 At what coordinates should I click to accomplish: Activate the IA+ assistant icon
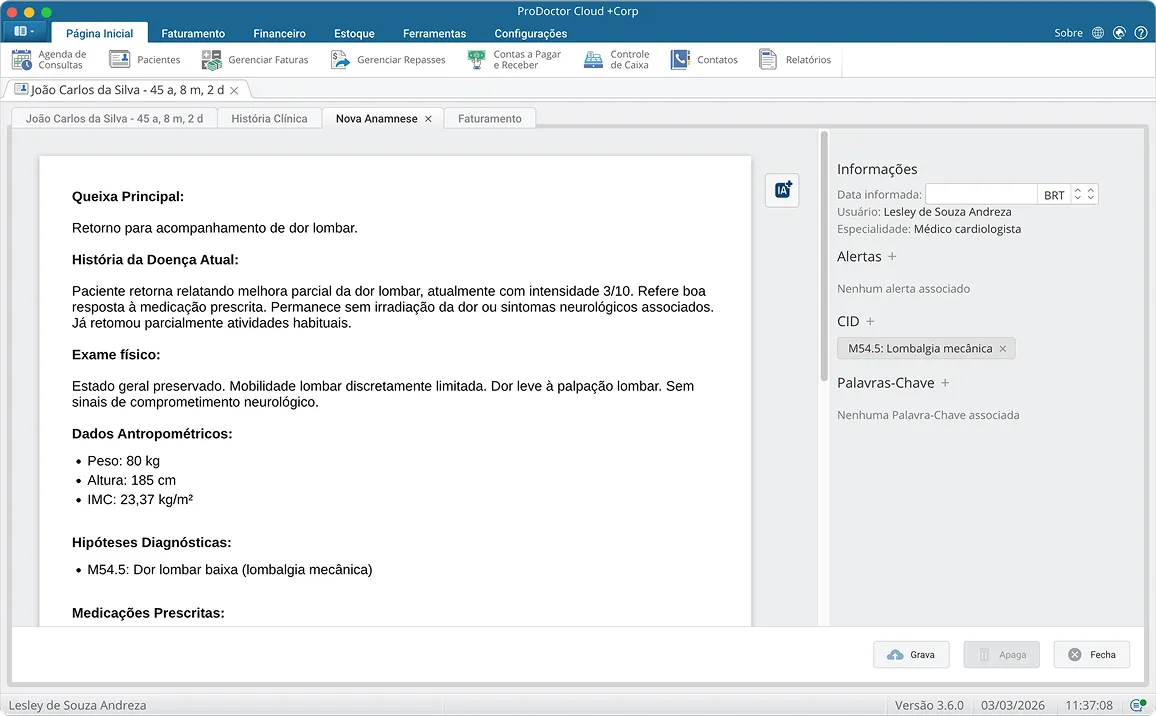pyautogui.click(x=782, y=190)
